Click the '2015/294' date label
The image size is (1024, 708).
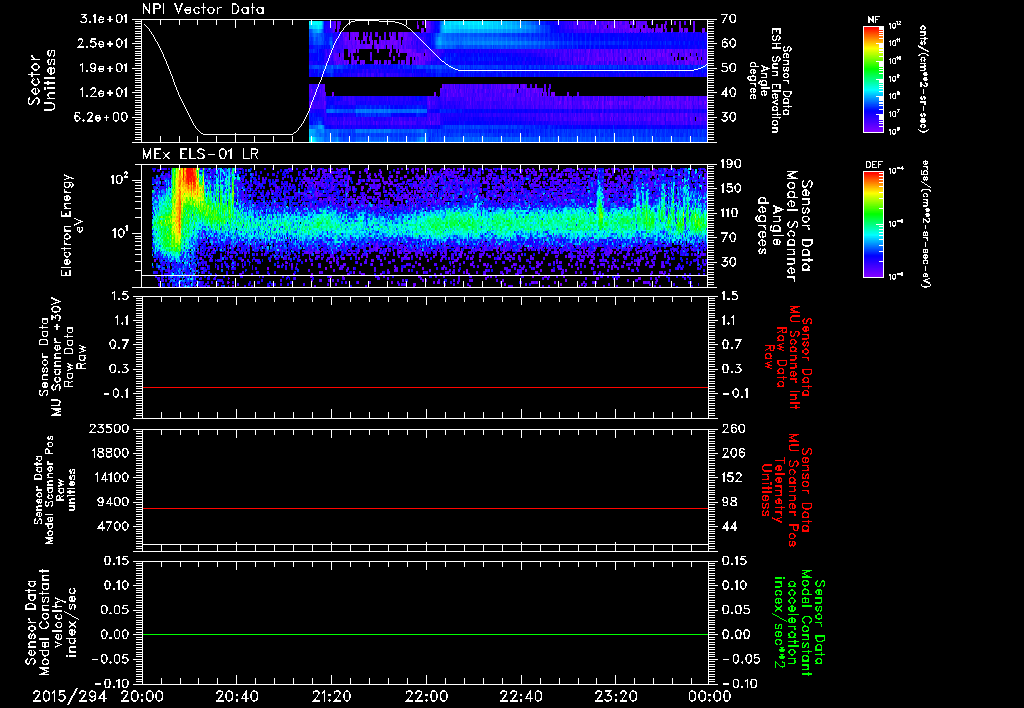tap(70, 697)
